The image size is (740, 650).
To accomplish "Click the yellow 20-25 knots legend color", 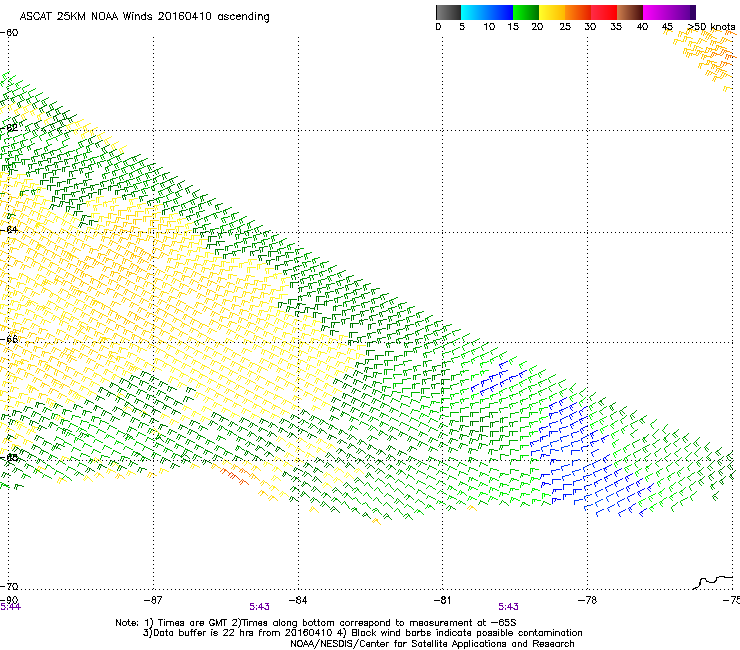I will (552, 12).
